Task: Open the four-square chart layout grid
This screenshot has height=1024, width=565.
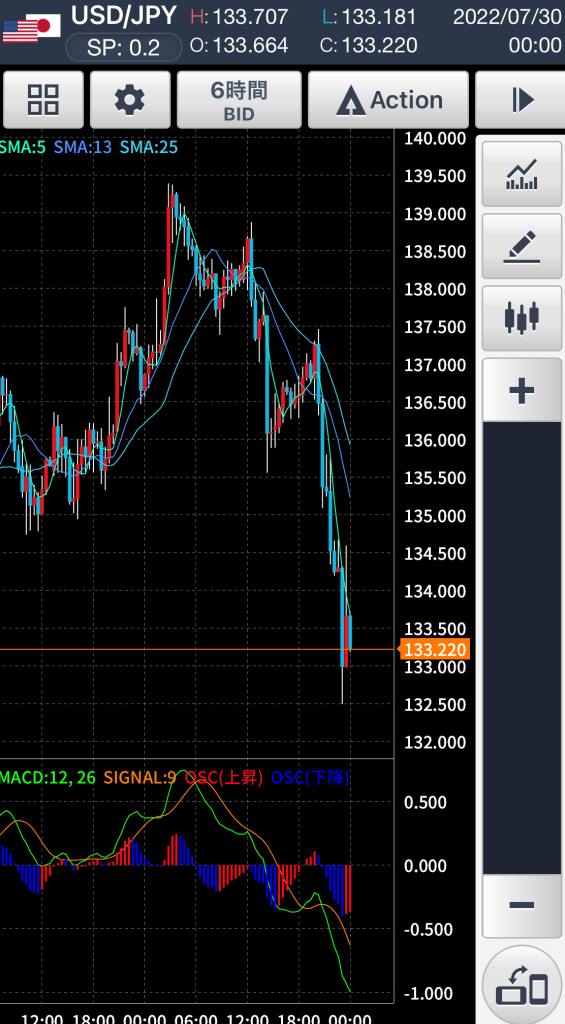Action: pyautogui.click(x=43, y=100)
